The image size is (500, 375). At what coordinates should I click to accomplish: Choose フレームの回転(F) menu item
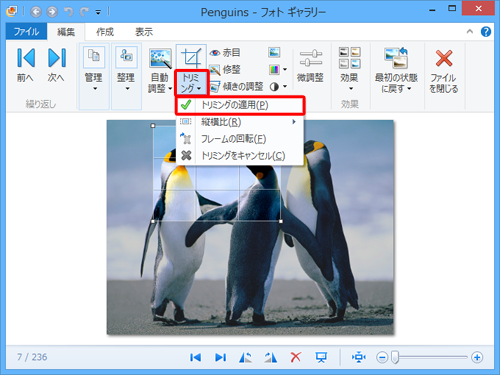coord(240,139)
